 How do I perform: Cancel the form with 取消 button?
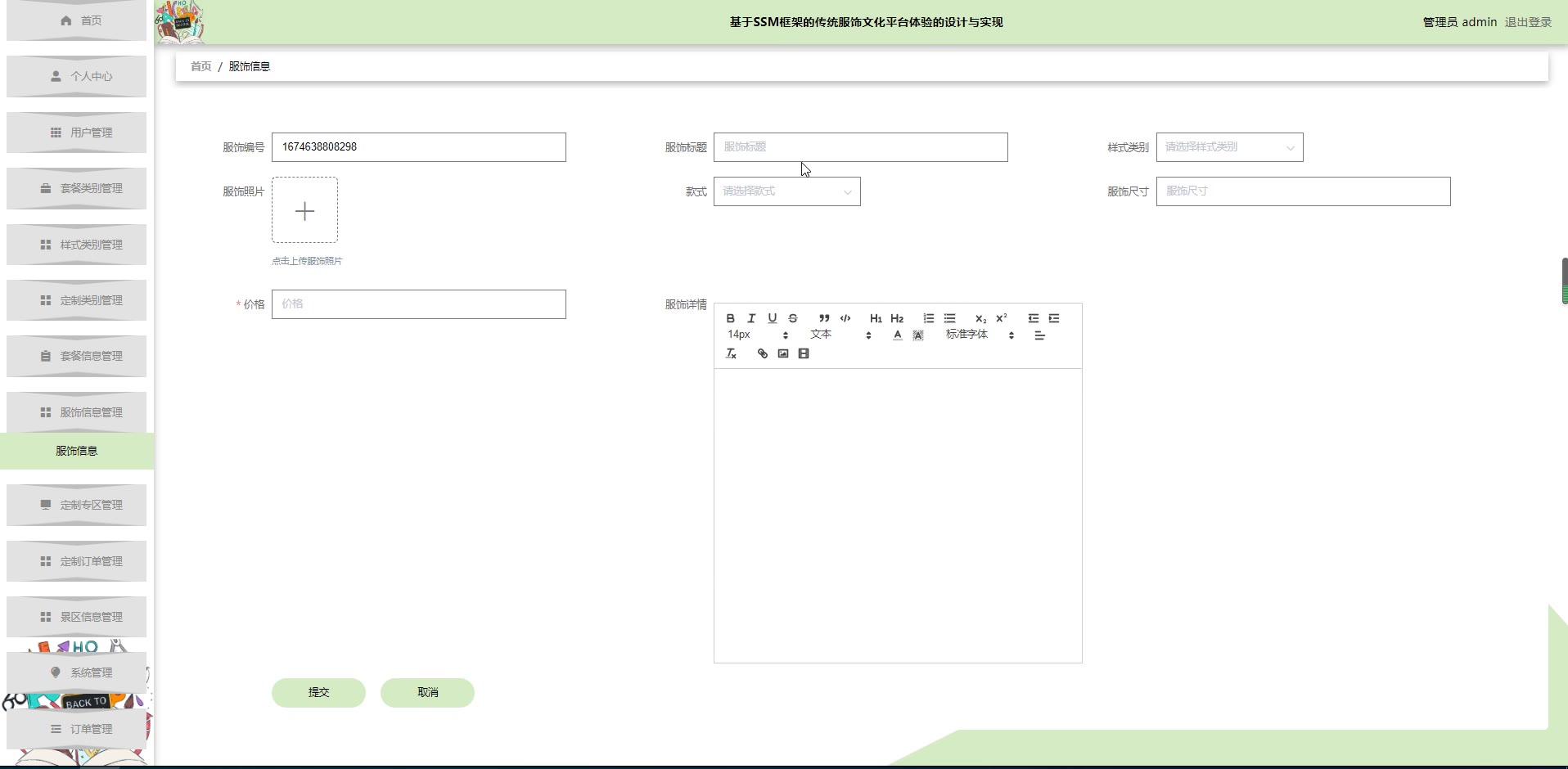427,693
